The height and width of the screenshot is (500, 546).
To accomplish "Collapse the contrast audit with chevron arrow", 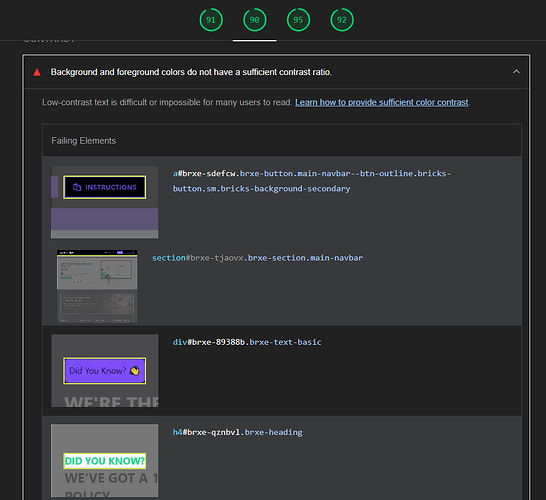I will [516, 72].
